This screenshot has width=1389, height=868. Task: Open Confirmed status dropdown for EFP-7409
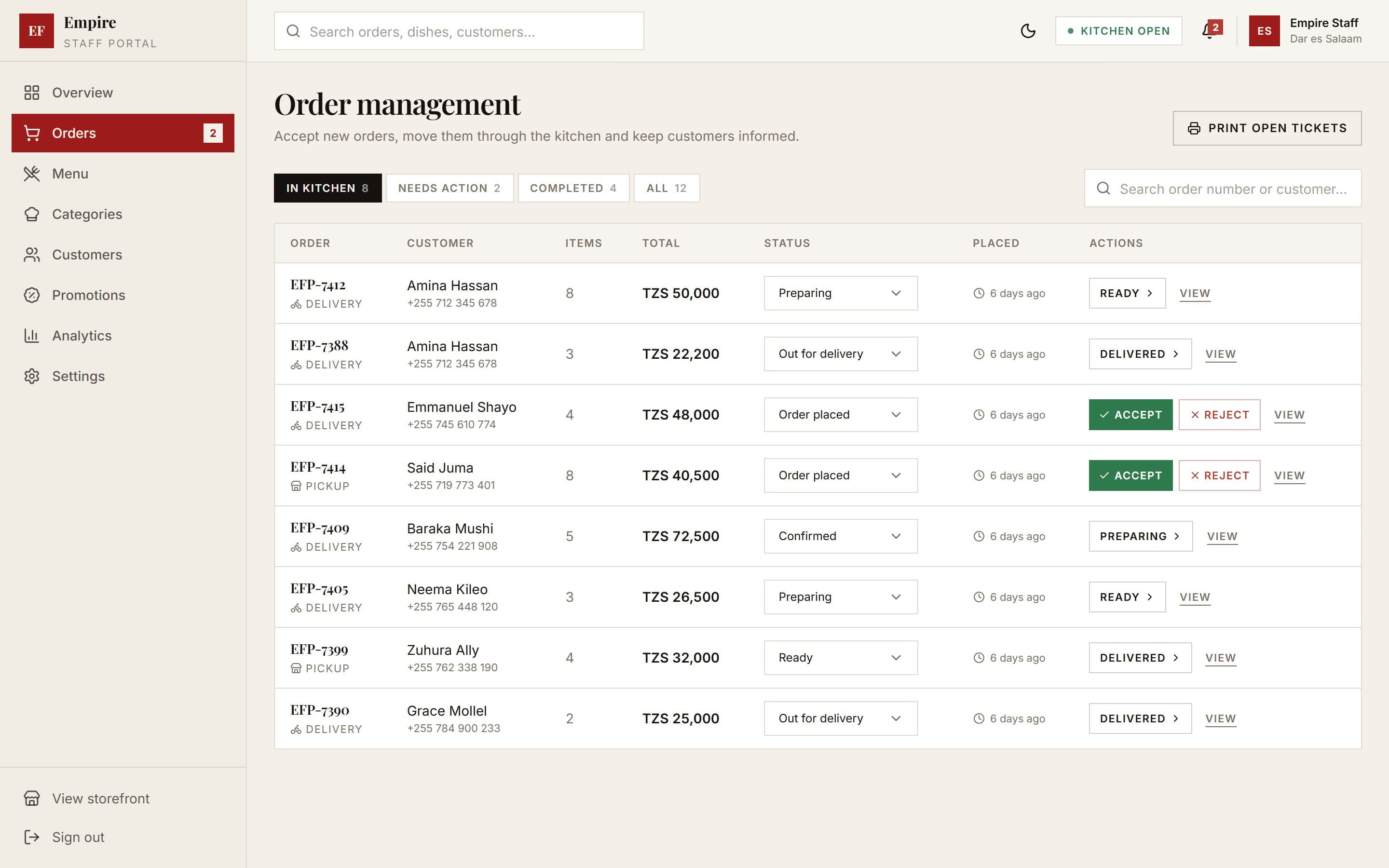(840, 536)
